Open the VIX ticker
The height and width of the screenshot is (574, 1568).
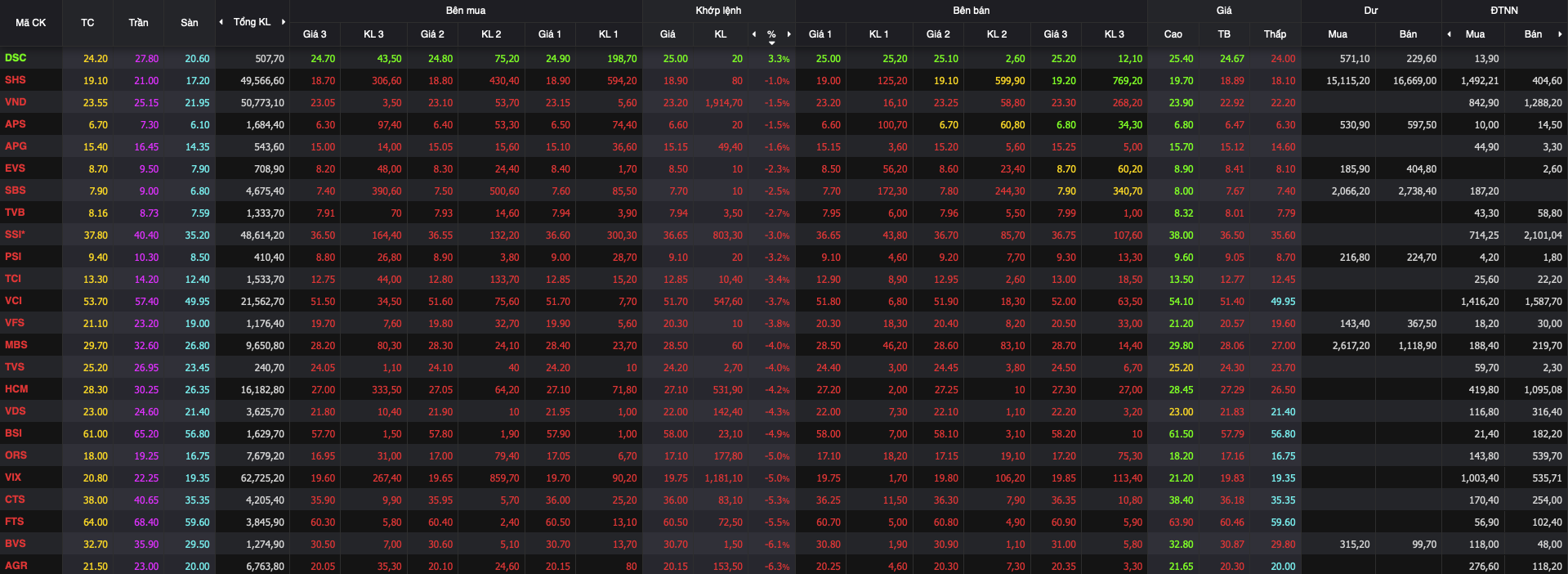pyautogui.click(x=13, y=478)
